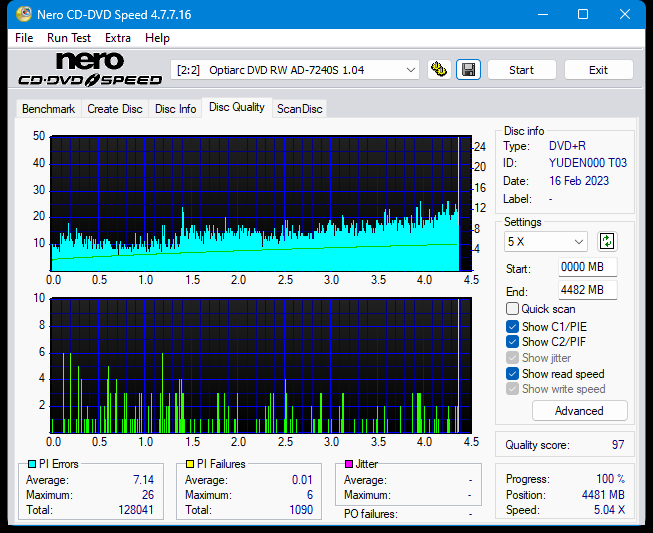Click the save floppy disk icon
The image size is (653, 533).
[469, 70]
